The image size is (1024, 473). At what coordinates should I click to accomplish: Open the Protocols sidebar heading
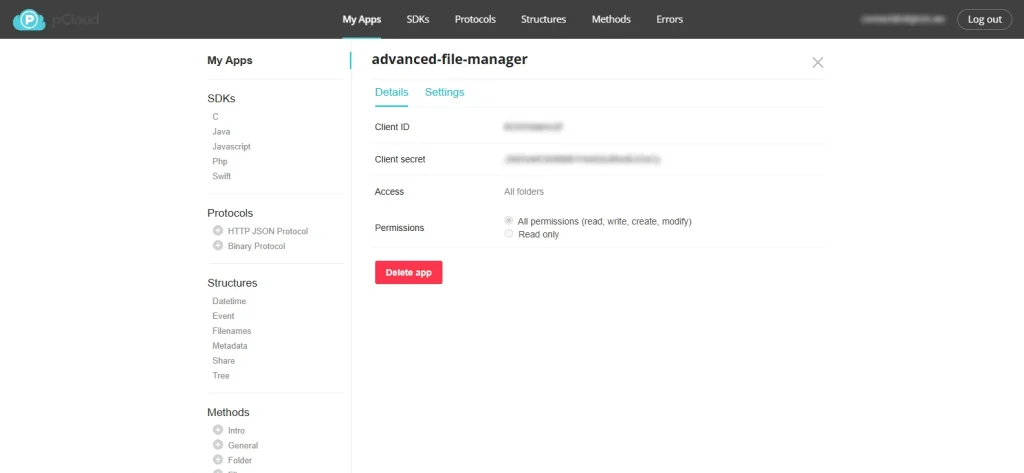point(230,213)
